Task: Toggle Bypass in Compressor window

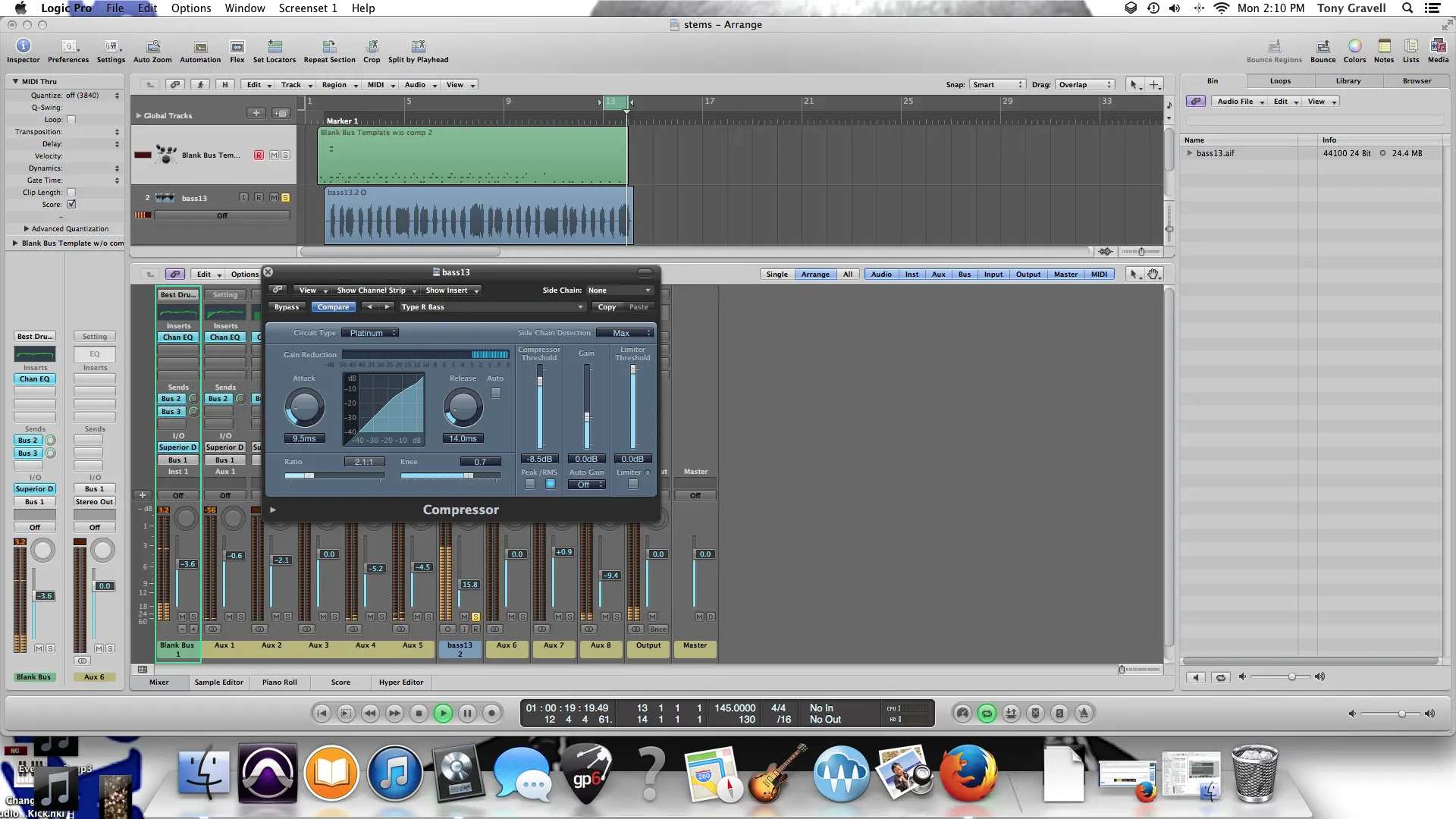Action: coord(287,307)
